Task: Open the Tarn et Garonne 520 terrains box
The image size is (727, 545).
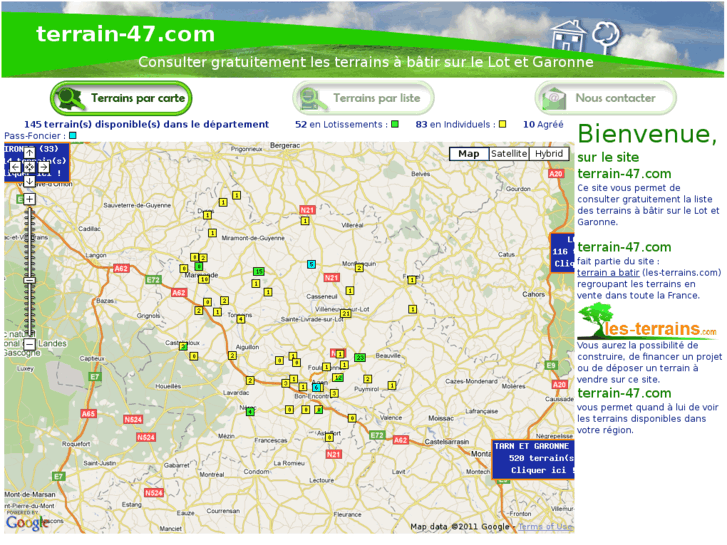Action: pos(533,459)
